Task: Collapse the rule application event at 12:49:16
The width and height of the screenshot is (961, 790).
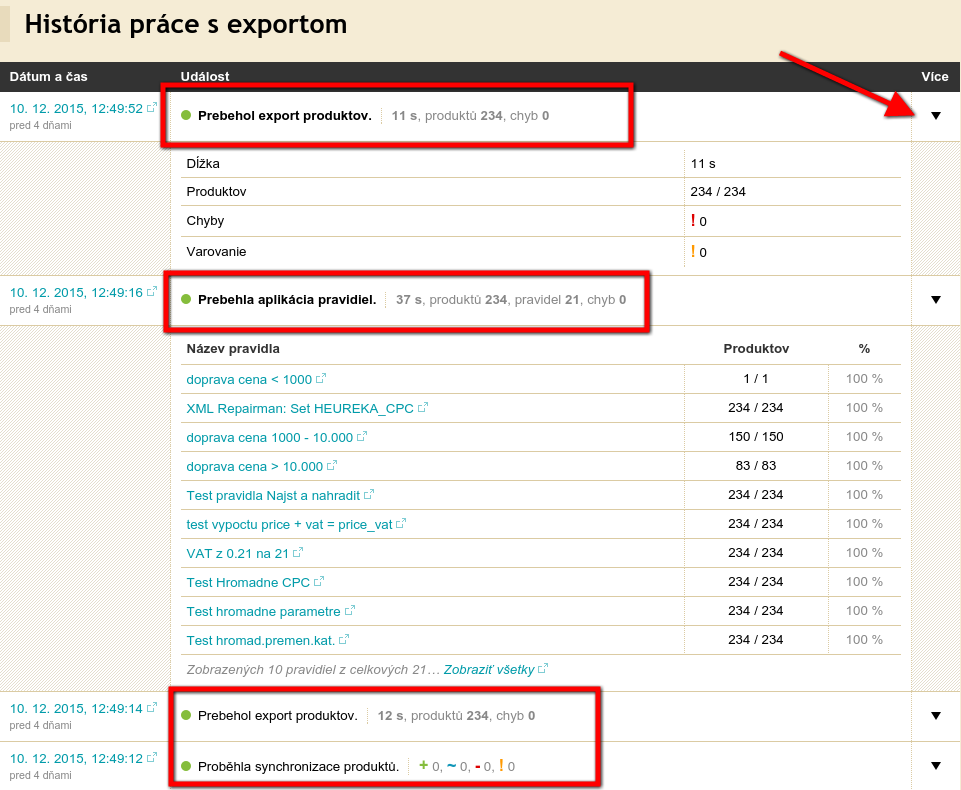Action: [x=936, y=300]
